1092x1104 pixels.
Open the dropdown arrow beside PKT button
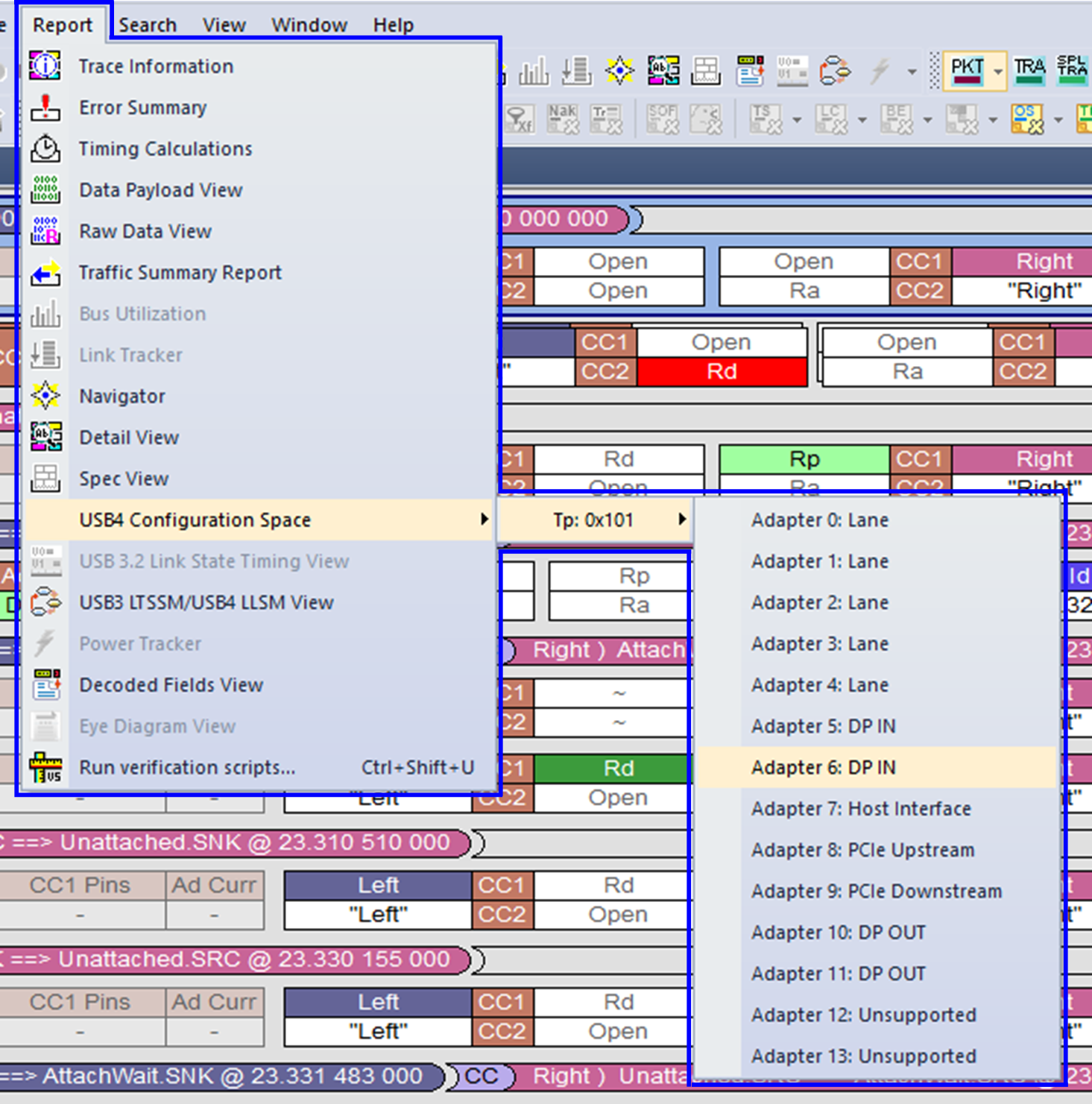pyautogui.click(x=998, y=72)
